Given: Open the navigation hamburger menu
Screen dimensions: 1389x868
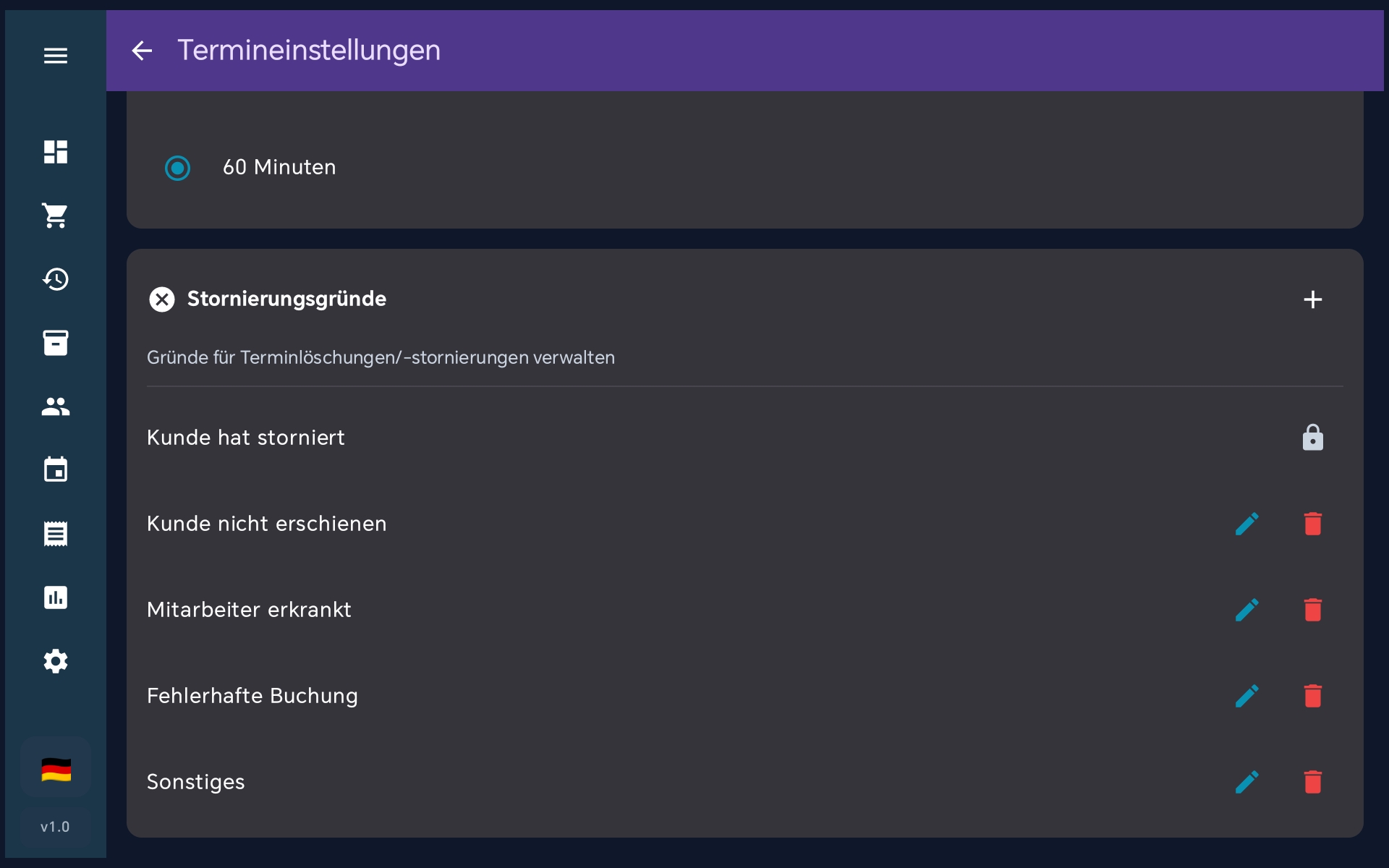Looking at the screenshot, I should coord(55,55).
